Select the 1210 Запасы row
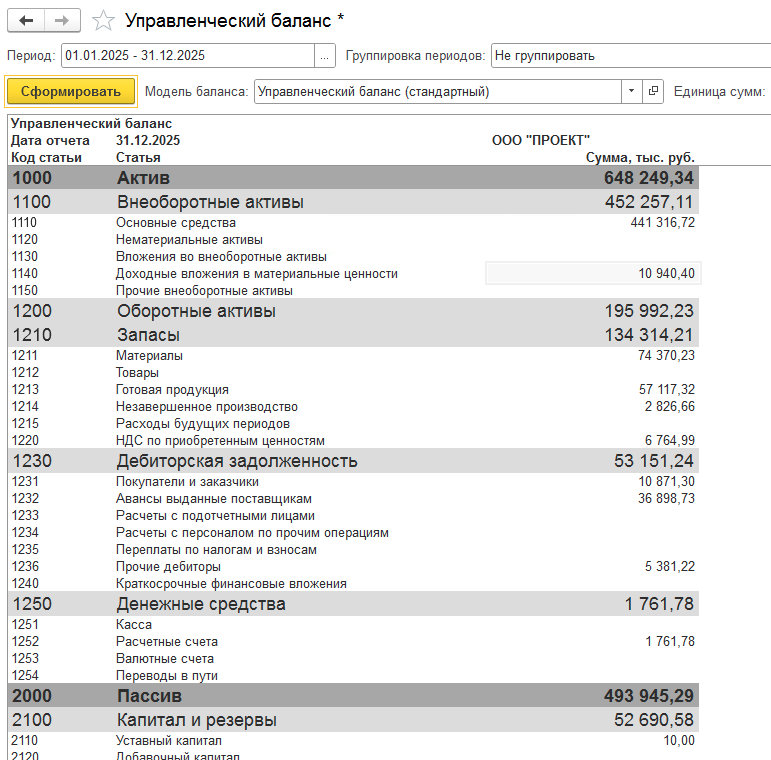Screen dimensions: 771x760 coord(353,335)
